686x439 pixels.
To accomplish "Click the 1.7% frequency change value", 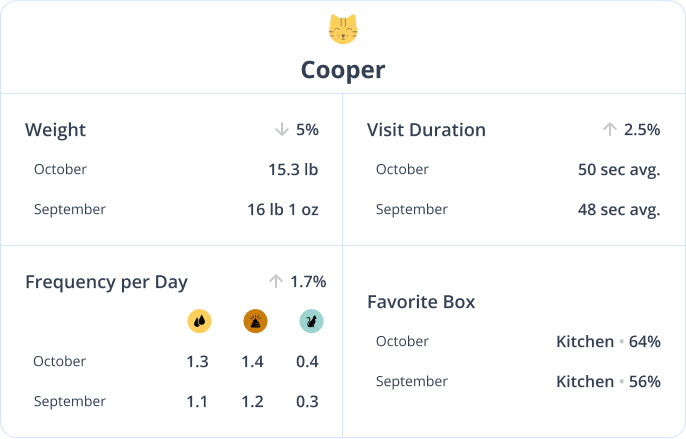I will (x=308, y=282).
